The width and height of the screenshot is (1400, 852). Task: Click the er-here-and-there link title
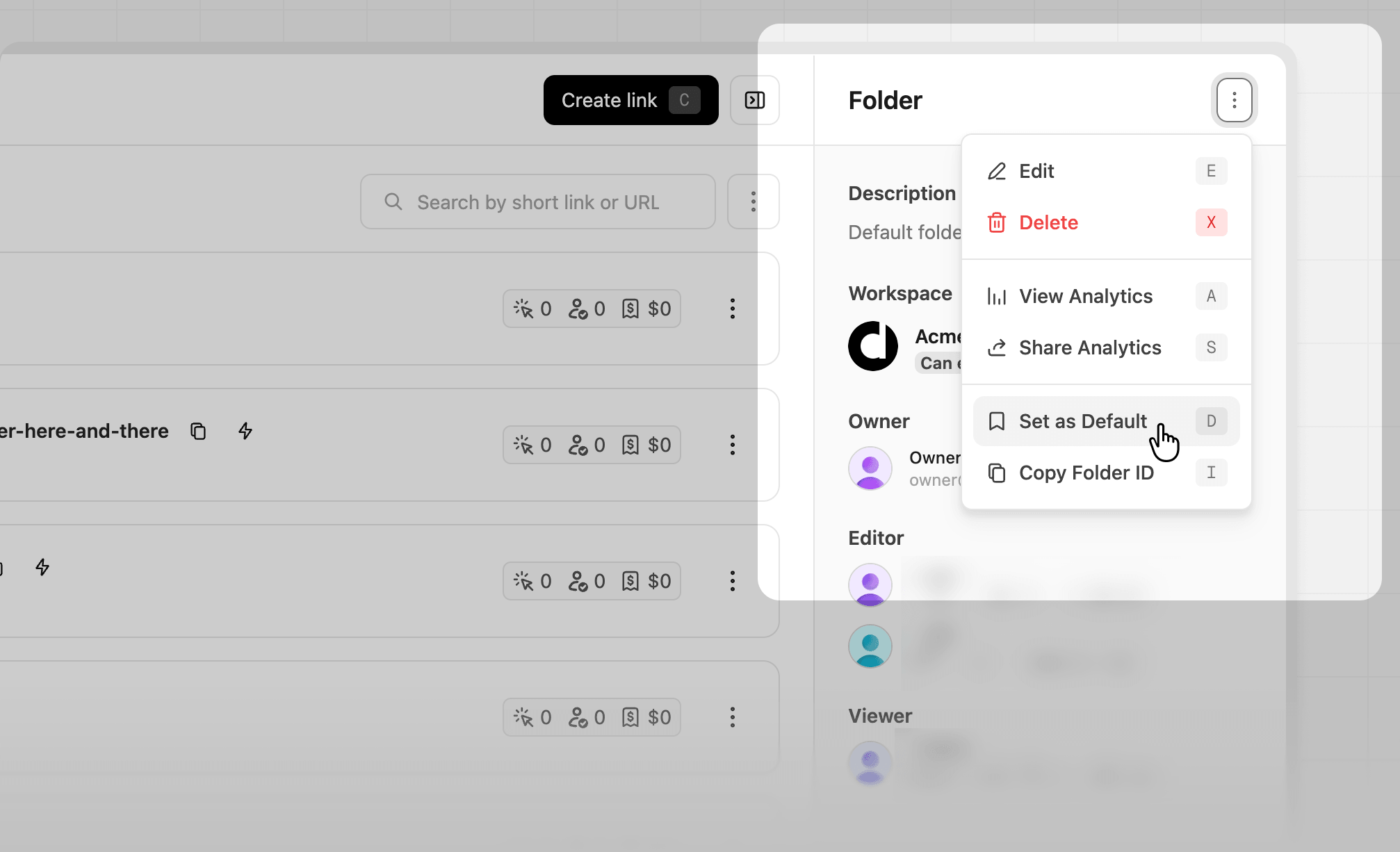[84, 431]
